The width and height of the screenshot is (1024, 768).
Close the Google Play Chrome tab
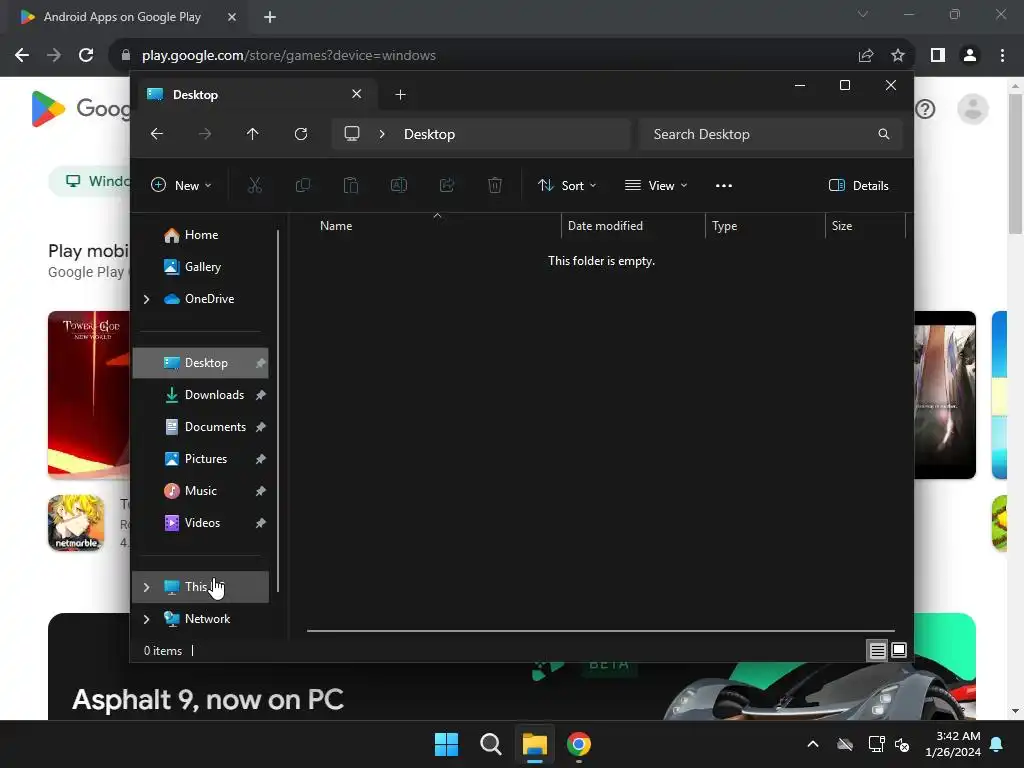(232, 17)
